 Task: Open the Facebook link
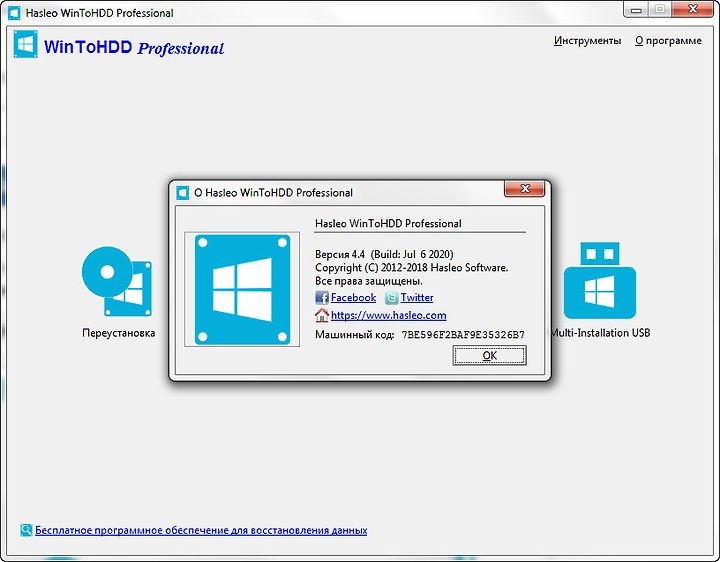tap(353, 298)
